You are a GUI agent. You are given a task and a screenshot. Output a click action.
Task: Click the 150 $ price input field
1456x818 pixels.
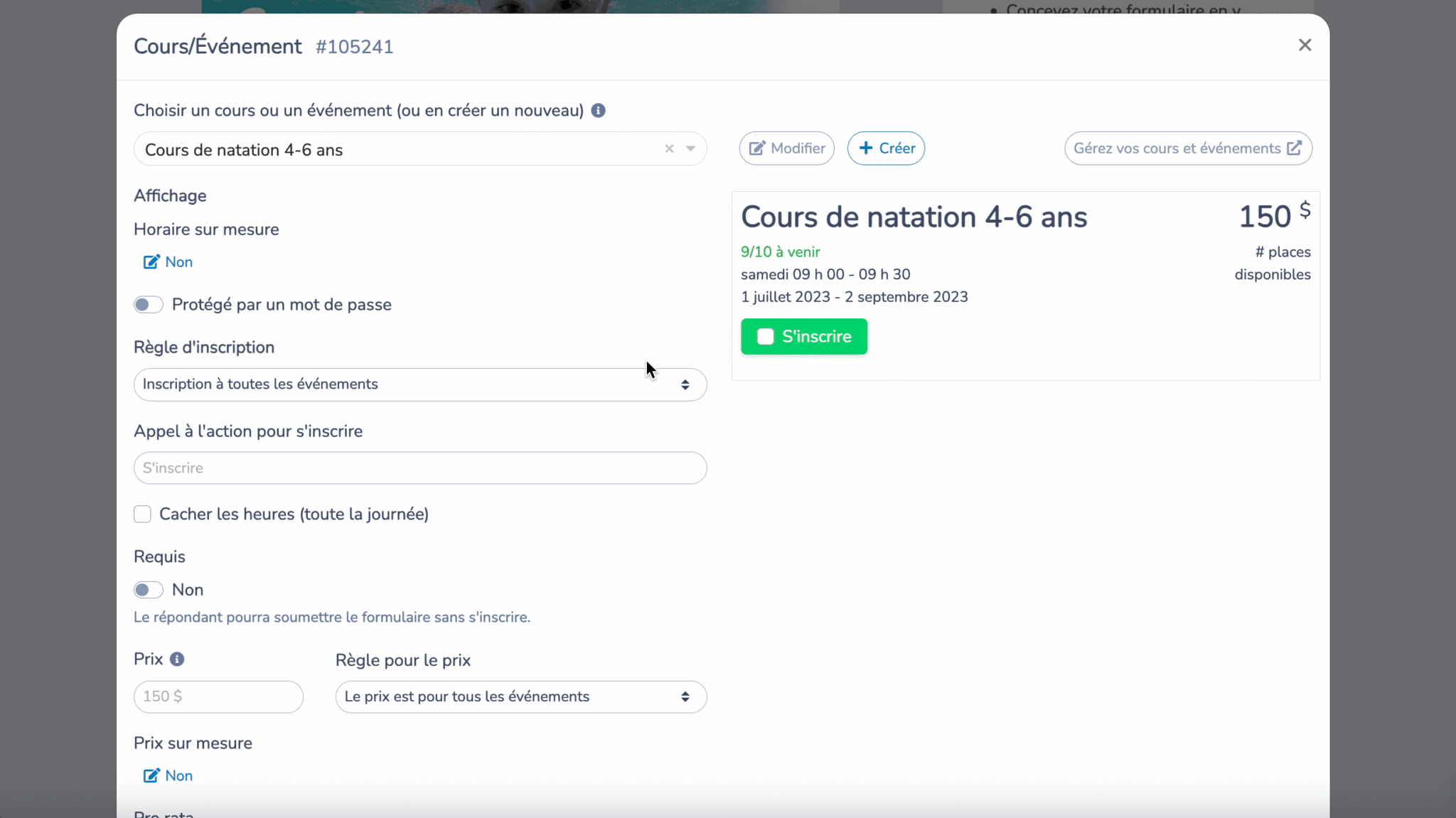[218, 697]
